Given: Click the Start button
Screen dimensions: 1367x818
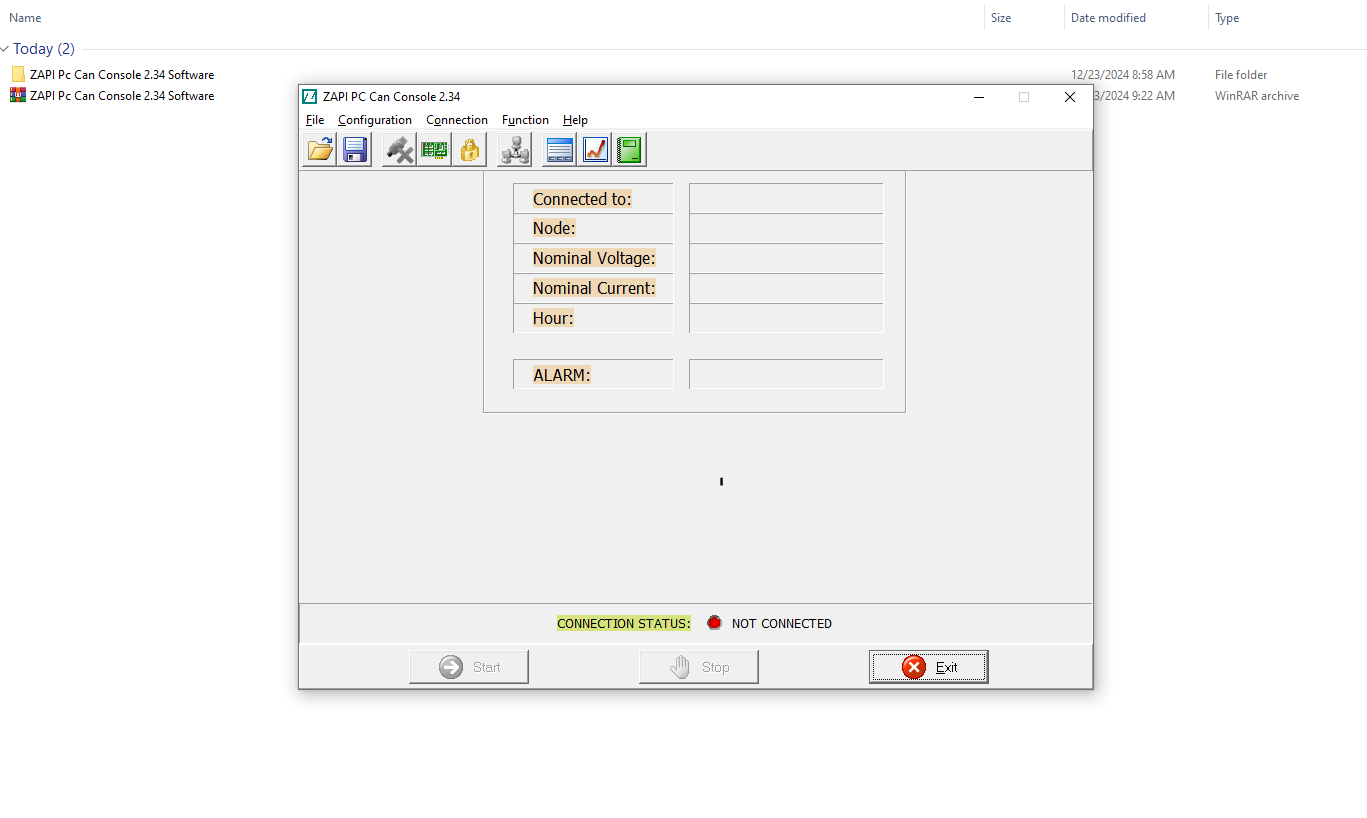Looking at the screenshot, I should 469,667.
